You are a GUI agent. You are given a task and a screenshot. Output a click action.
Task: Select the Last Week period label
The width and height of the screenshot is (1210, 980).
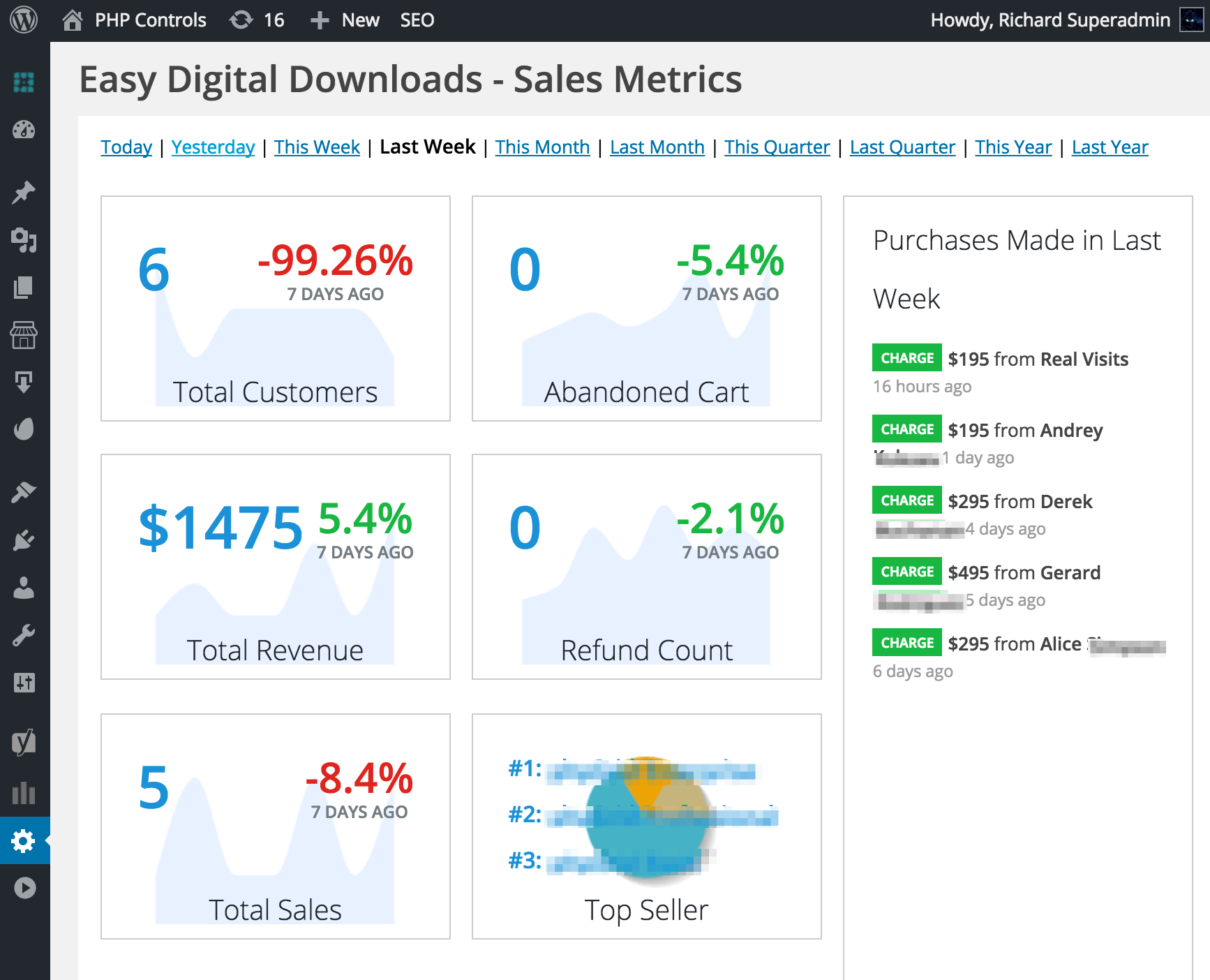427,147
